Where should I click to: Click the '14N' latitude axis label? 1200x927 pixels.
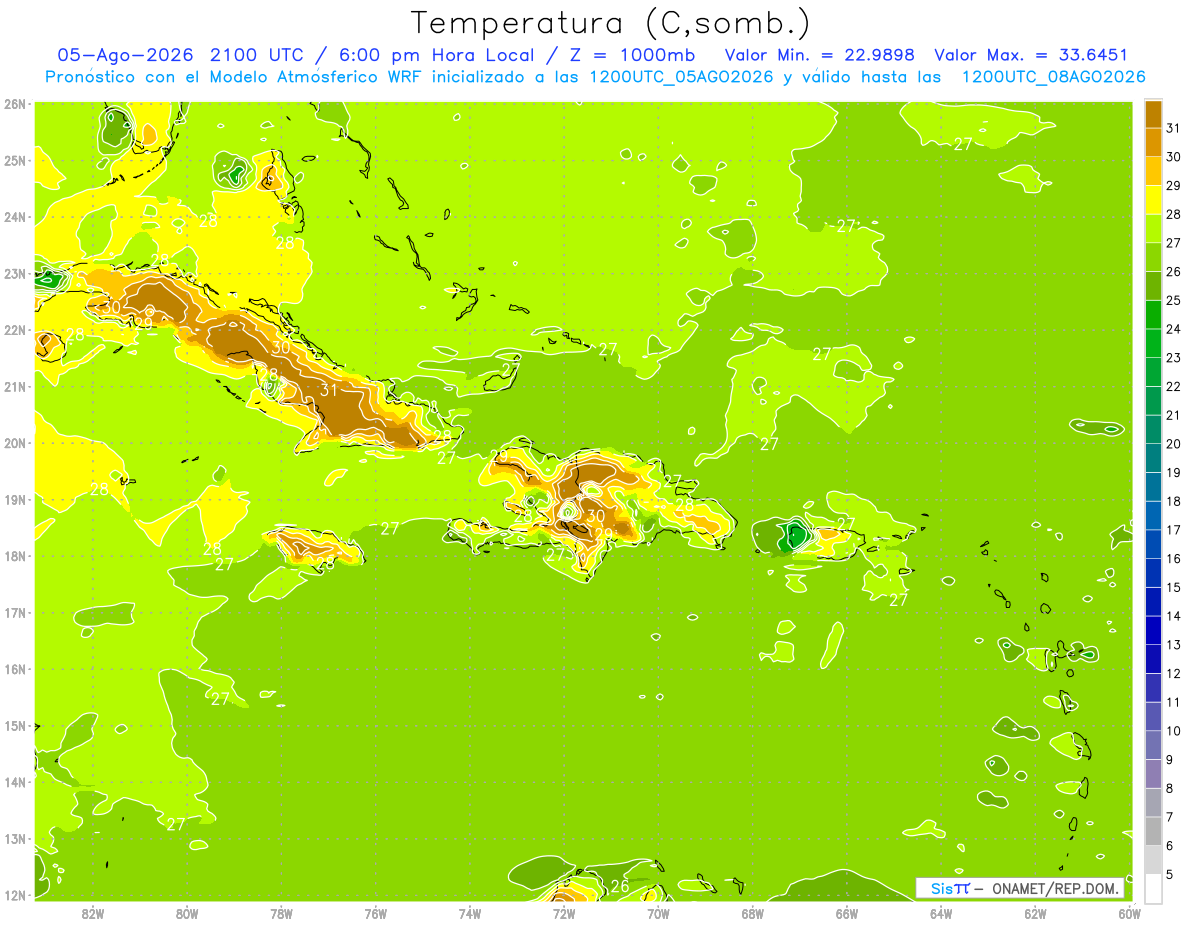[15, 782]
